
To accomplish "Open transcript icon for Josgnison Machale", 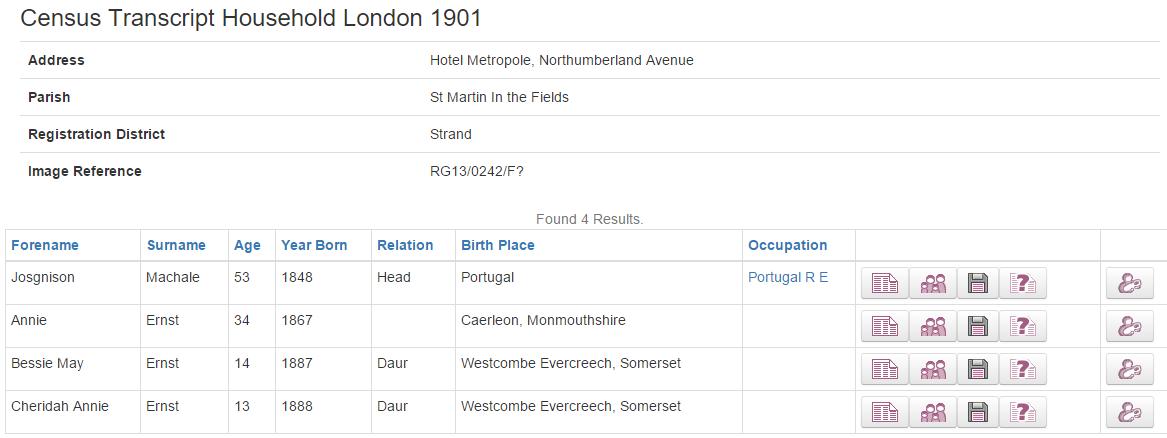I will [885, 283].
